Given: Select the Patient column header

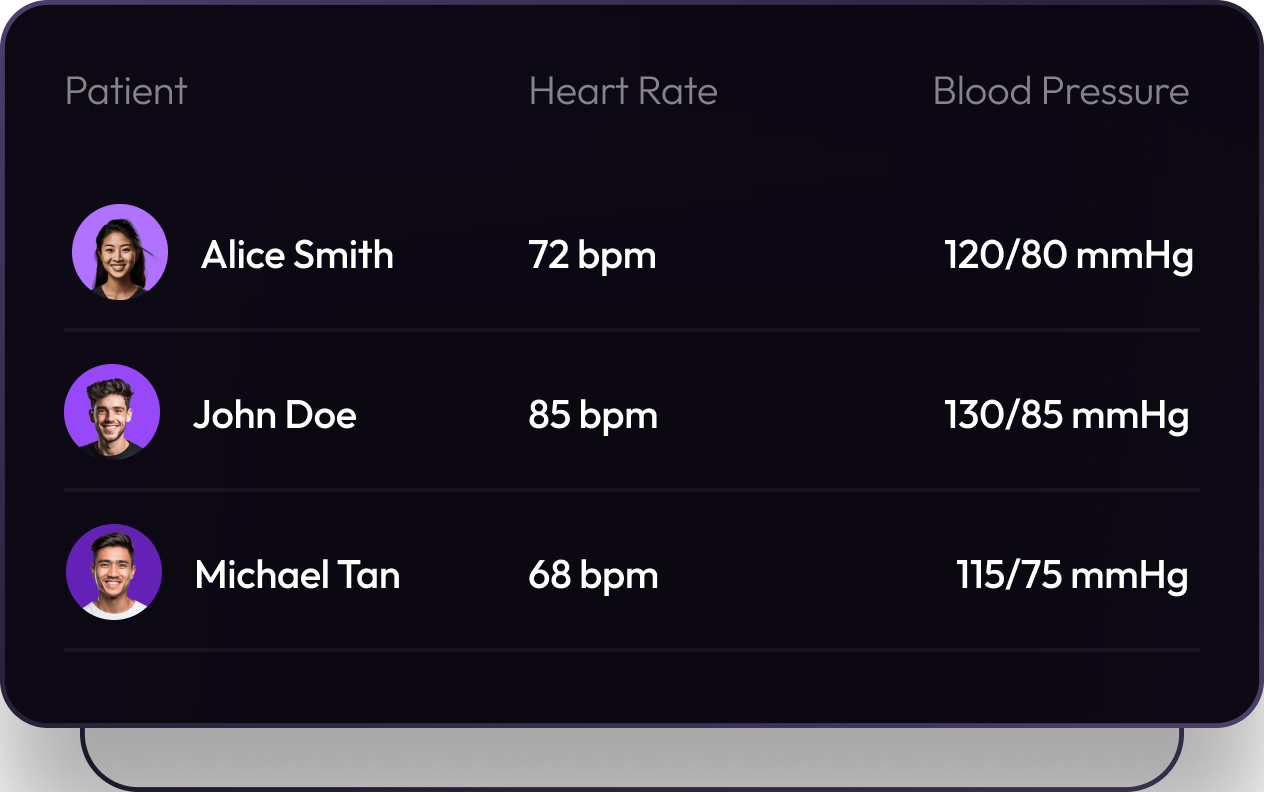Looking at the screenshot, I should click(126, 91).
